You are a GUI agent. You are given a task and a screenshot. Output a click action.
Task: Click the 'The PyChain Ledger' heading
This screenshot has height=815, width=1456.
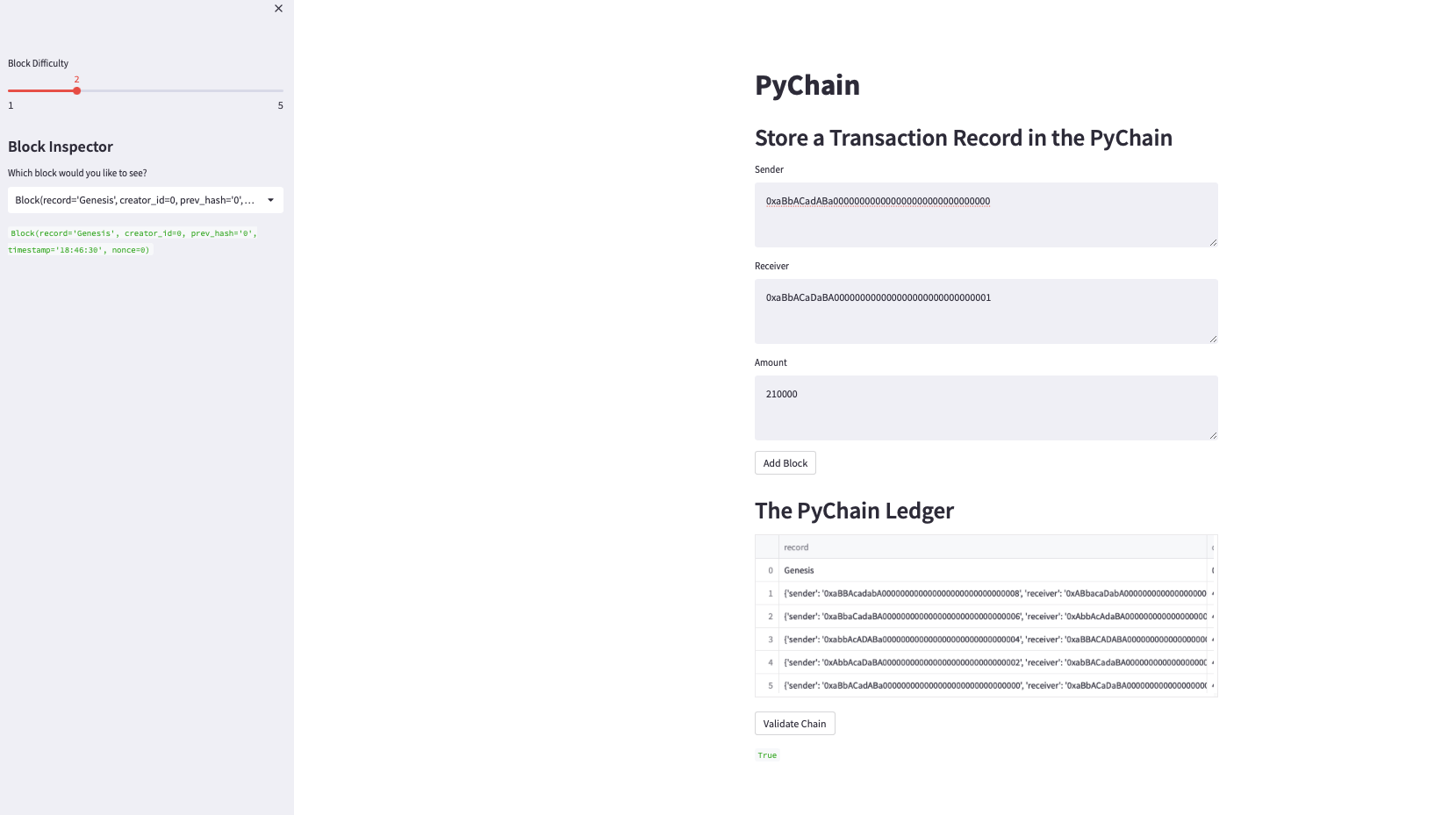(854, 511)
